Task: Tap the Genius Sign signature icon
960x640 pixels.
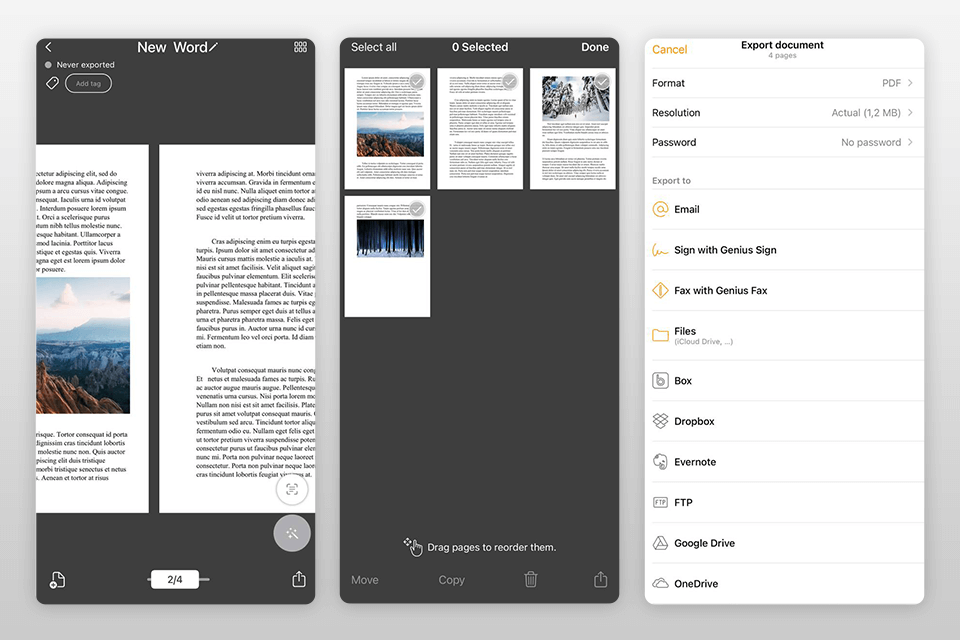Action: 660,250
